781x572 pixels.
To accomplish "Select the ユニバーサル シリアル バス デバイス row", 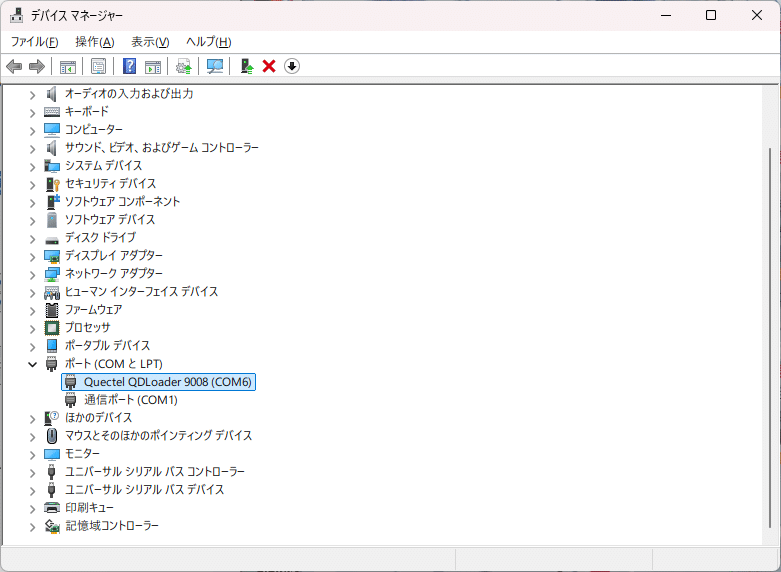I will 144,490.
